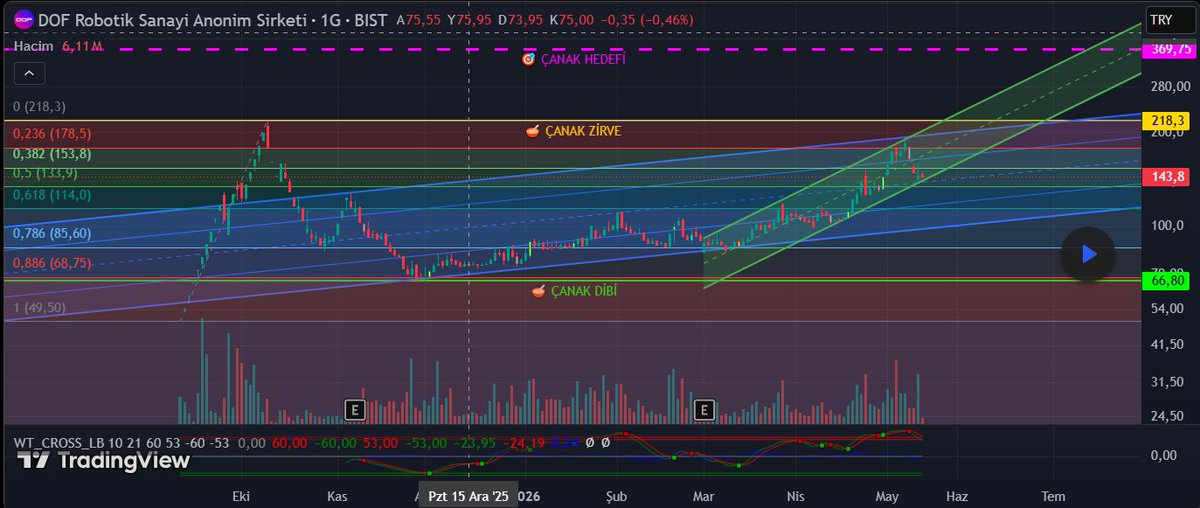The height and width of the screenshot is (508, 1200).
Task: Click the red 60,00 indicator value
Action: click(x=289, y=442)
